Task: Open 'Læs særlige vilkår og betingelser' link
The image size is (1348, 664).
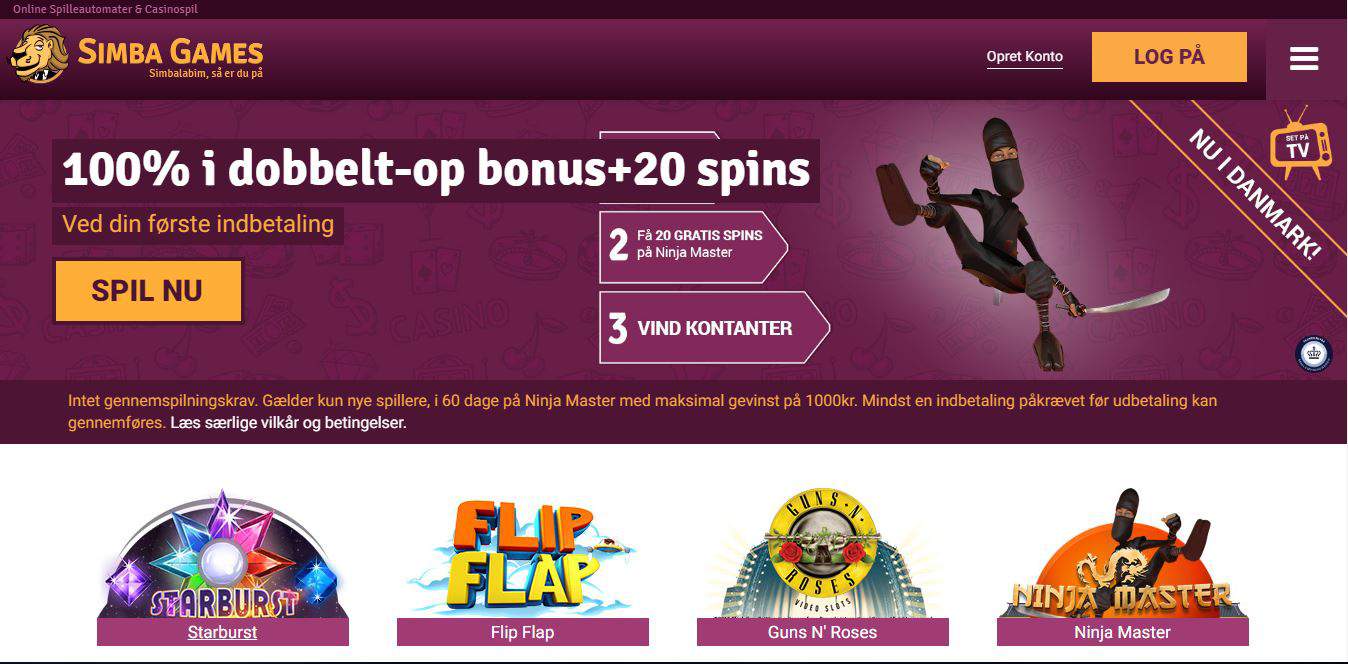Action: (x=288, y=423)
